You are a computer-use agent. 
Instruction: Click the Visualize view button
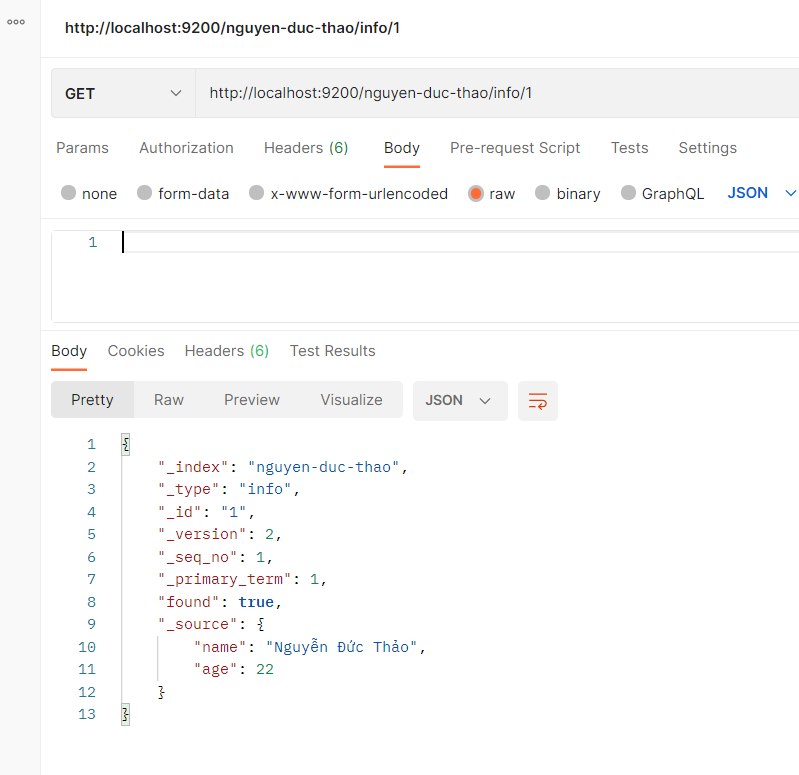[x=351, y=400]
